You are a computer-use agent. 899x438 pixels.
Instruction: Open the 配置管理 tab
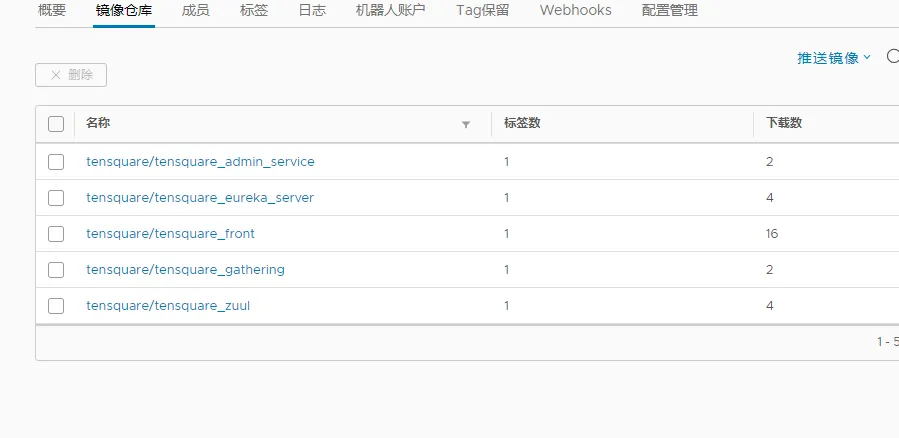pos(670,11)
